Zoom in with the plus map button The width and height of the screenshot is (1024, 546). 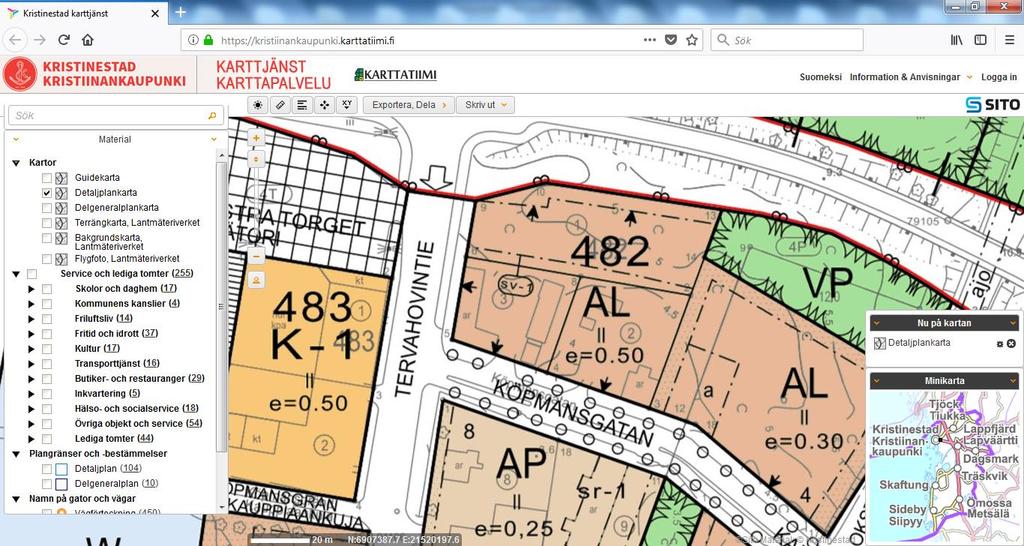(256, 138)
